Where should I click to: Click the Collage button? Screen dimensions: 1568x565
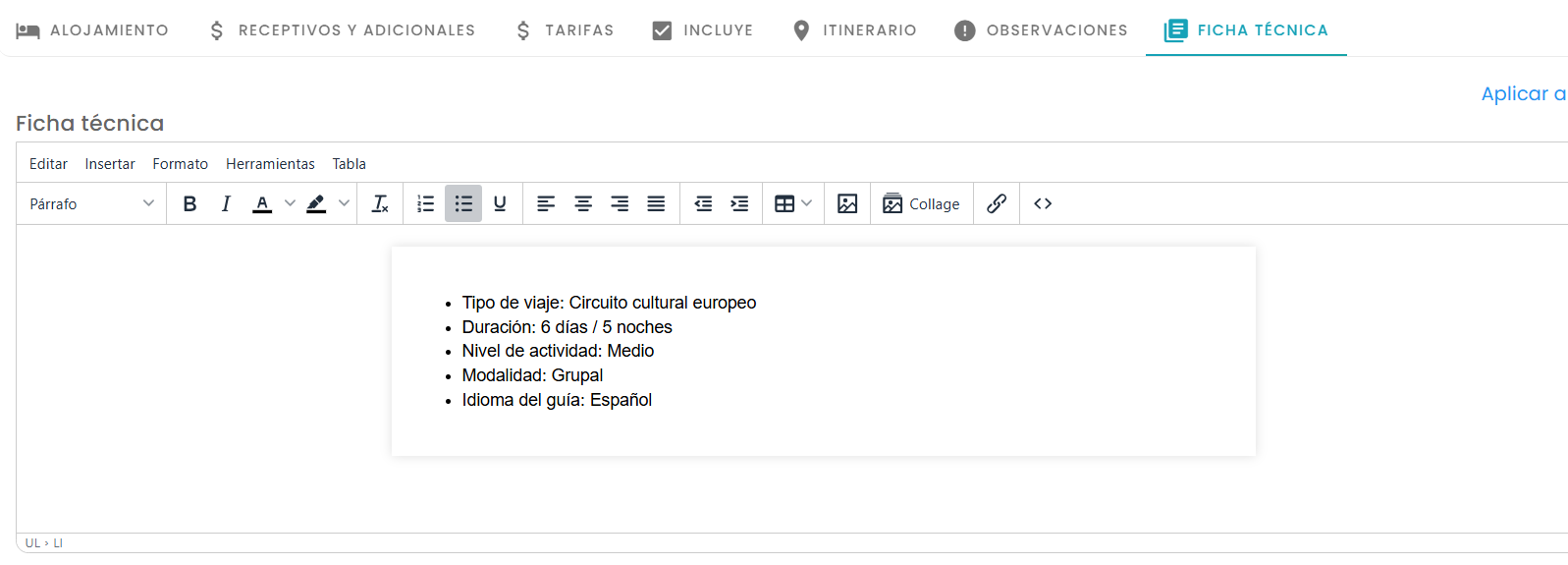(921, 203)
